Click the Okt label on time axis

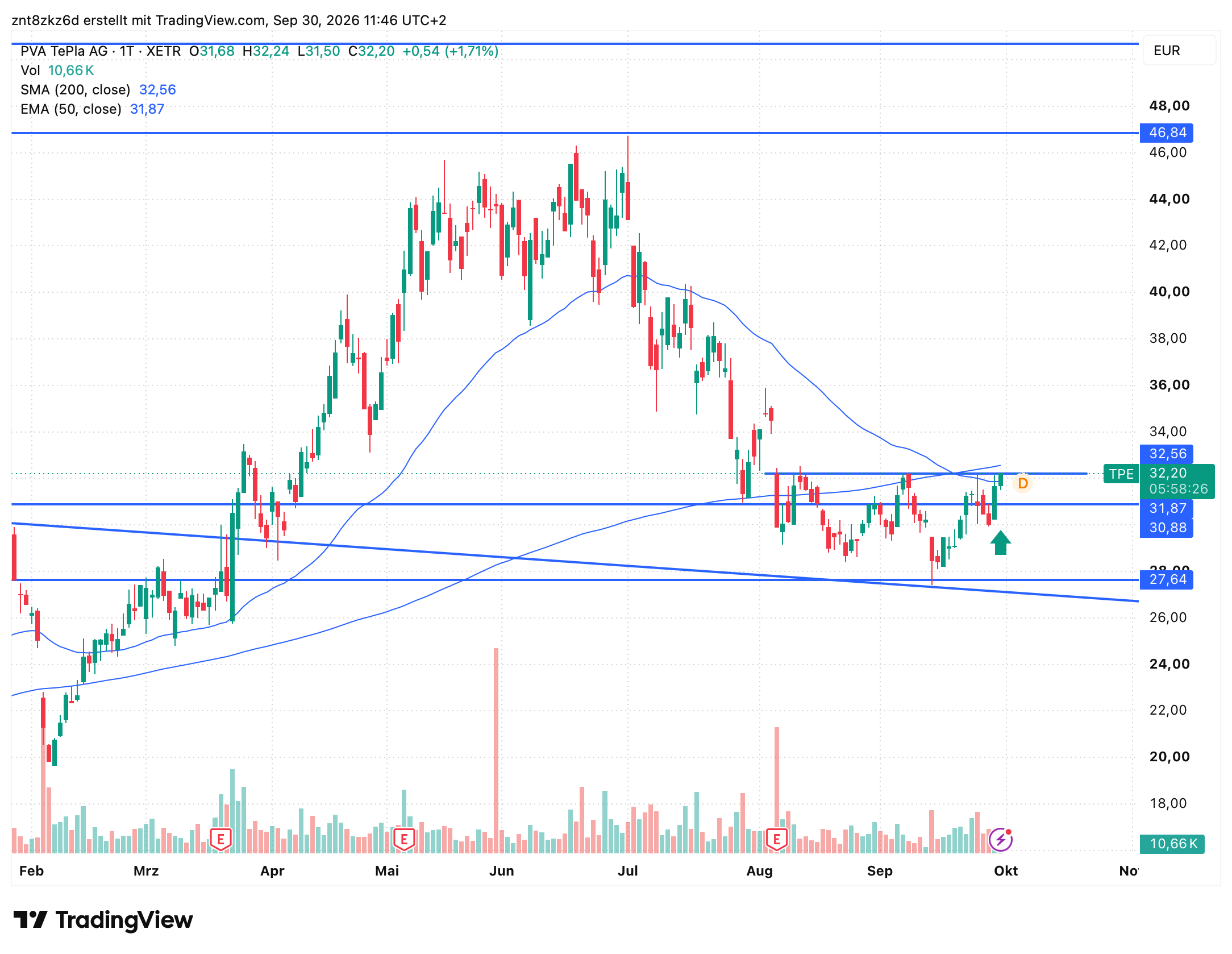(1006, 871)
